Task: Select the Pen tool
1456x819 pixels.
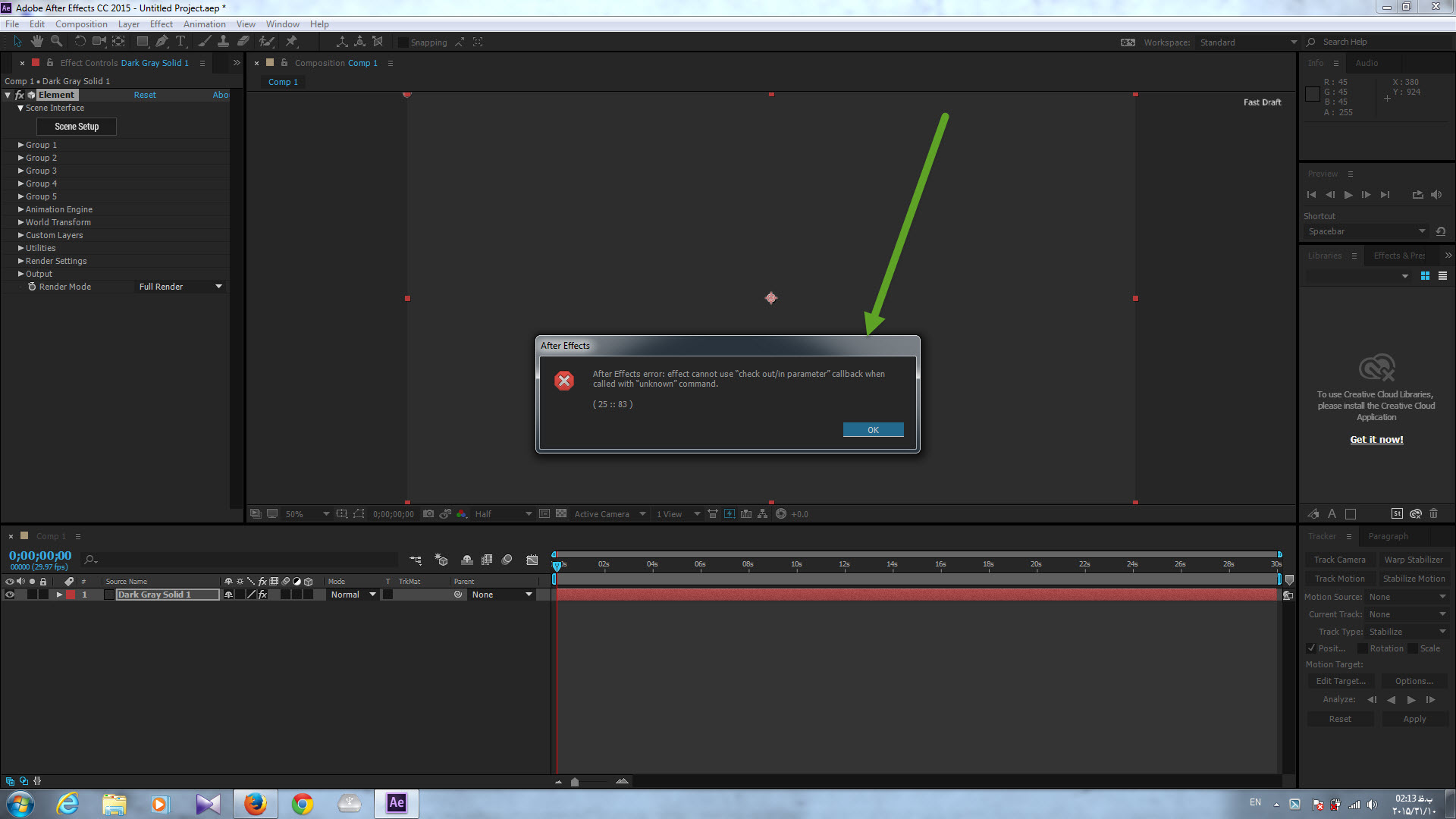Action: point(162,42)
